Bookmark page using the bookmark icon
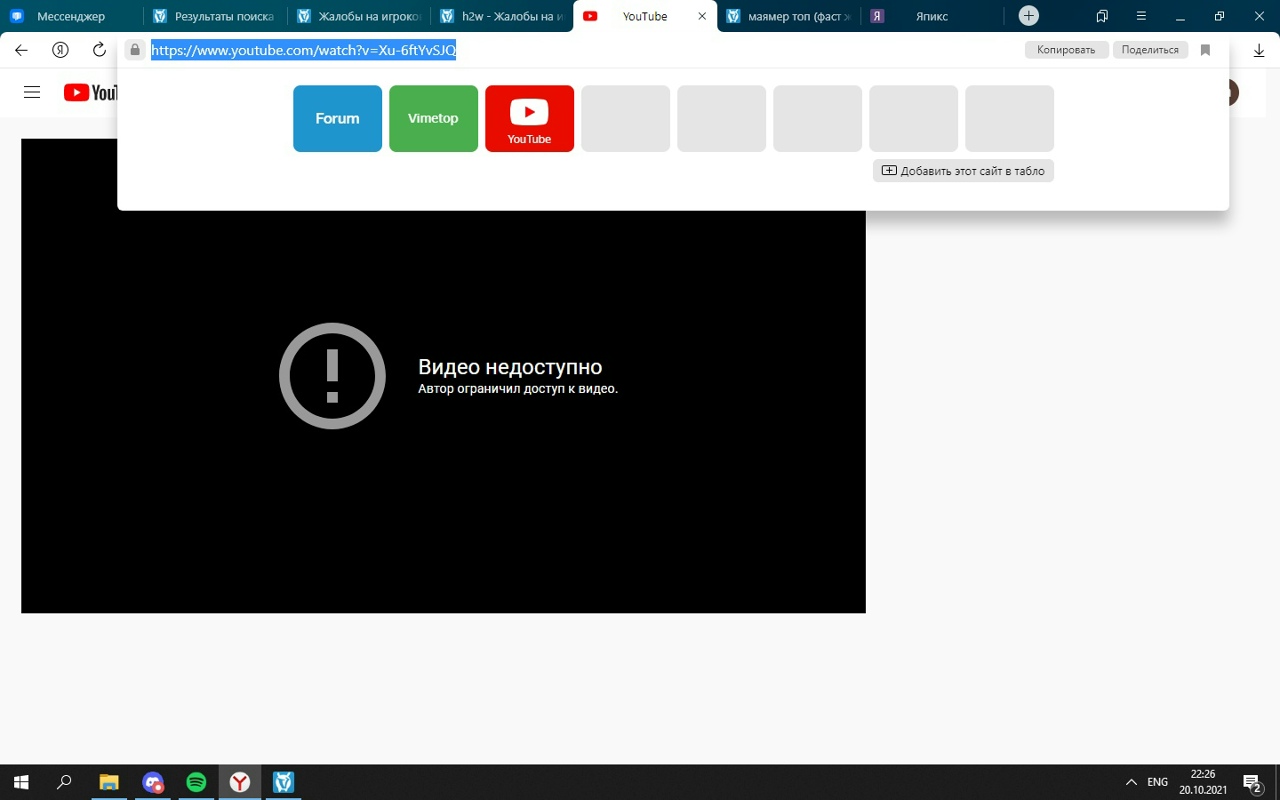 [x=1205, y=50]
